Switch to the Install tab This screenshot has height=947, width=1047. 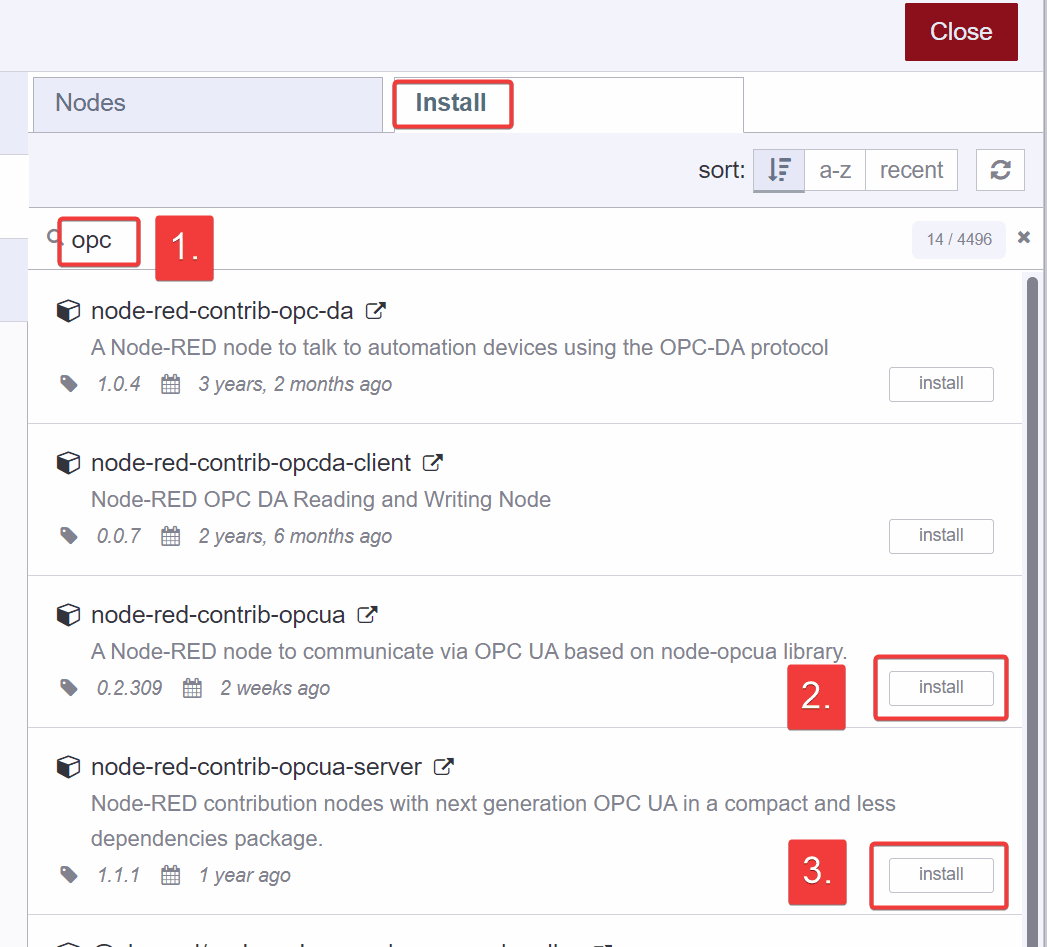(x=452, y=103)
